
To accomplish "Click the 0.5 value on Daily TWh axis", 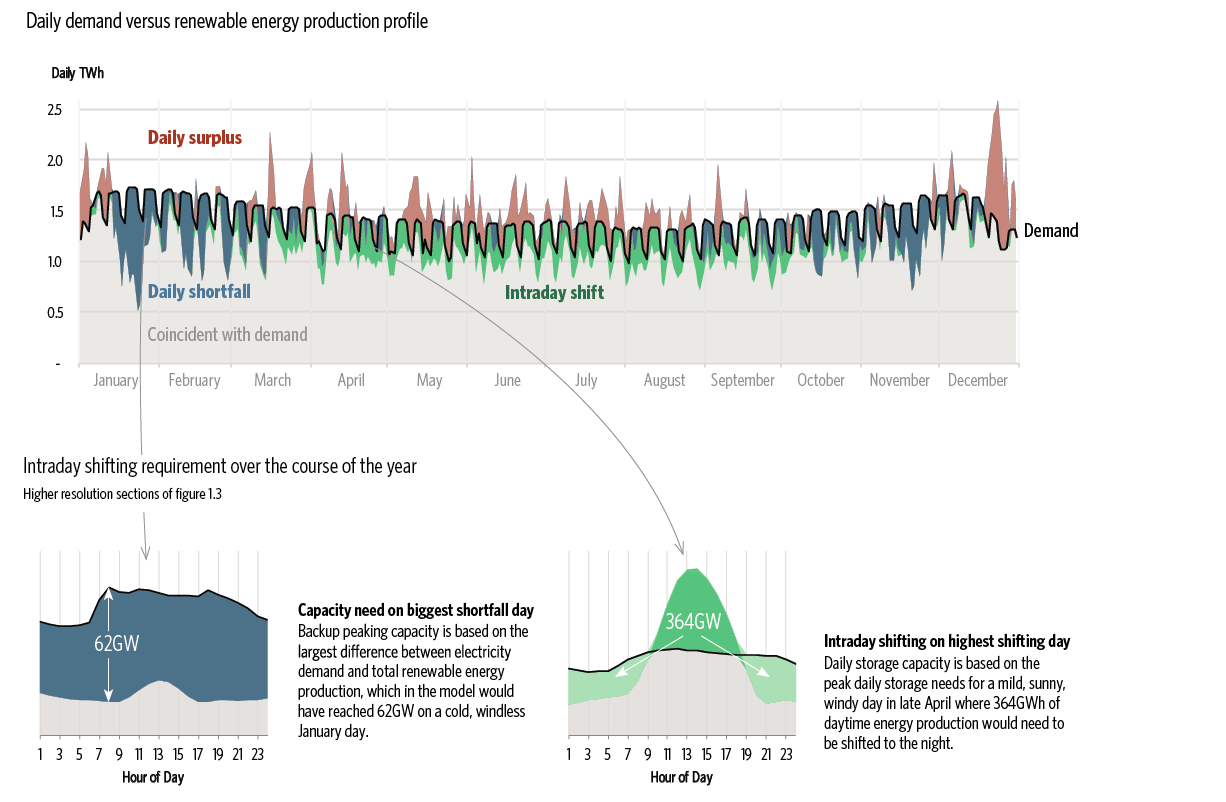I will click(55, 312).
